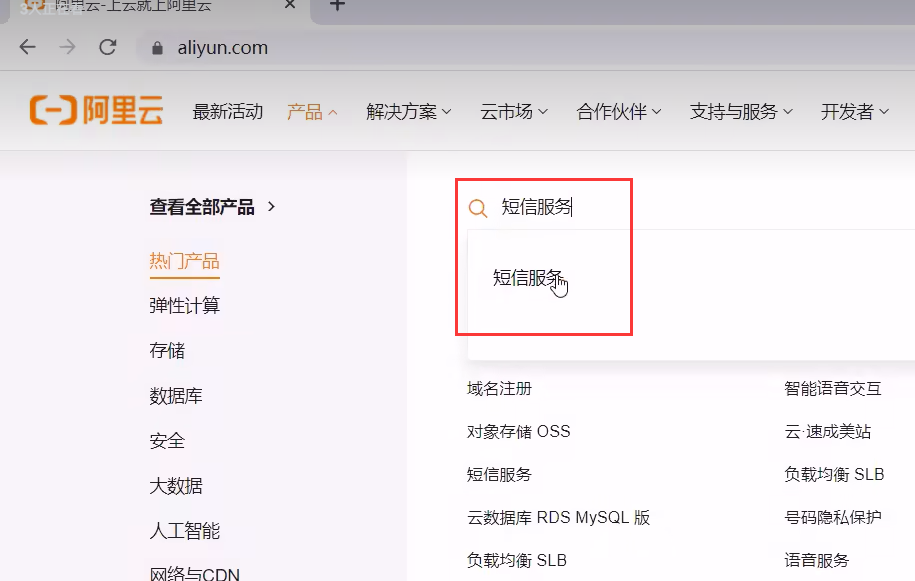
Task: Close the Aliyun browser tab
Action: pos(290,6)
